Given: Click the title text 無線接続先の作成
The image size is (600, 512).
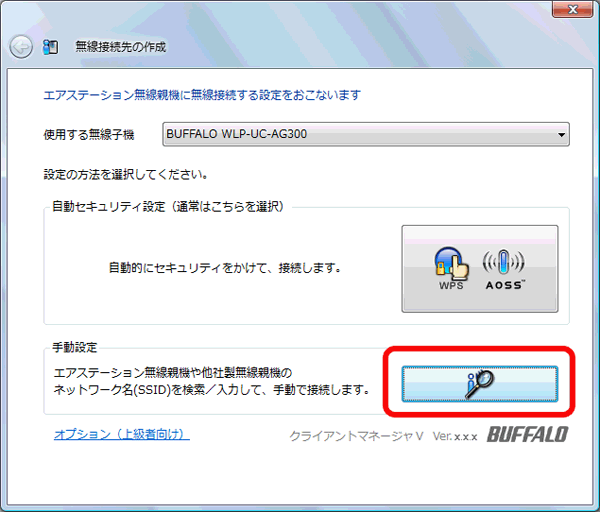Looking at the screenshot, I should [121, 47].
